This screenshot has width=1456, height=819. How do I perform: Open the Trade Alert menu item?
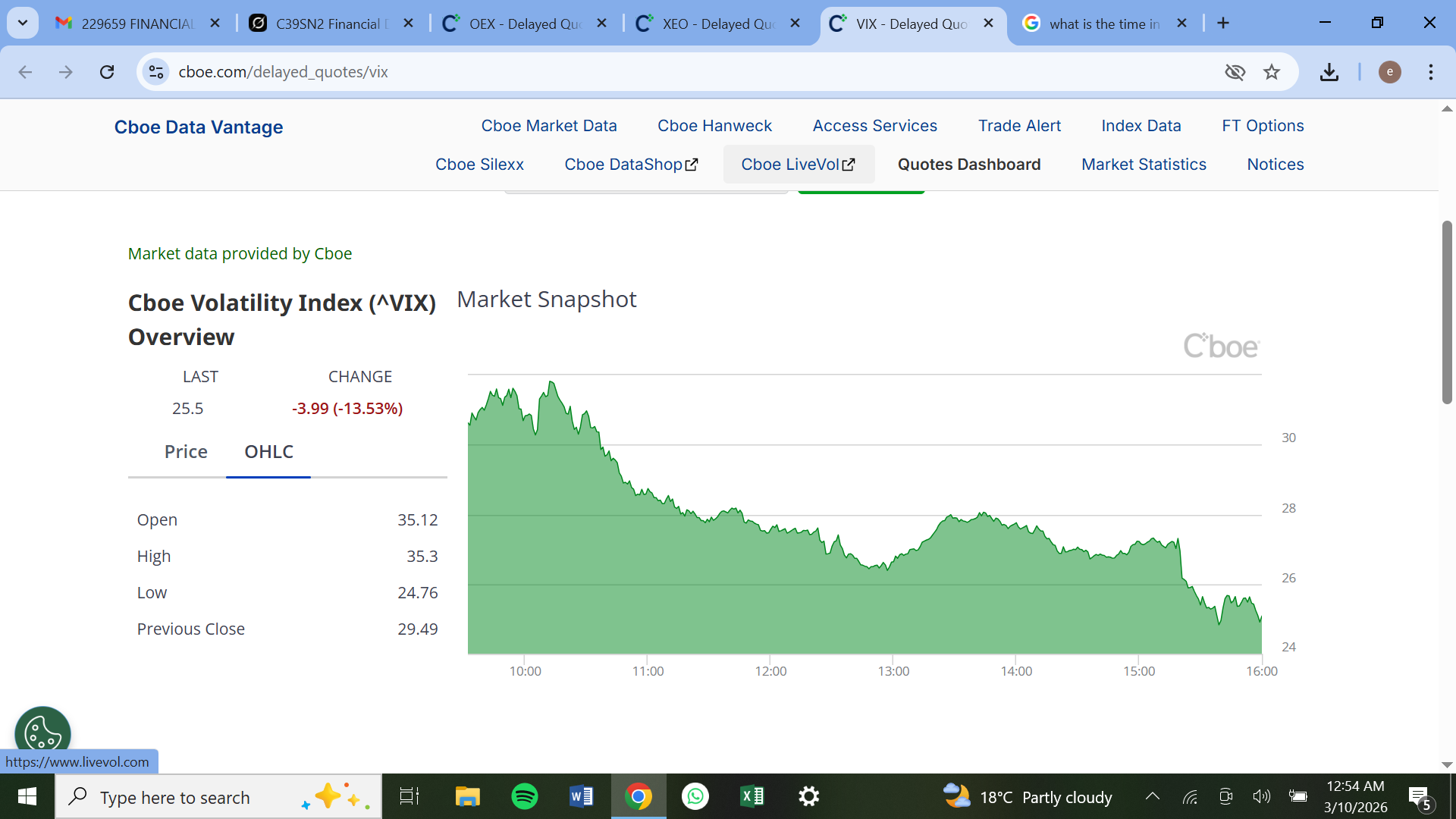[1019, 126]
